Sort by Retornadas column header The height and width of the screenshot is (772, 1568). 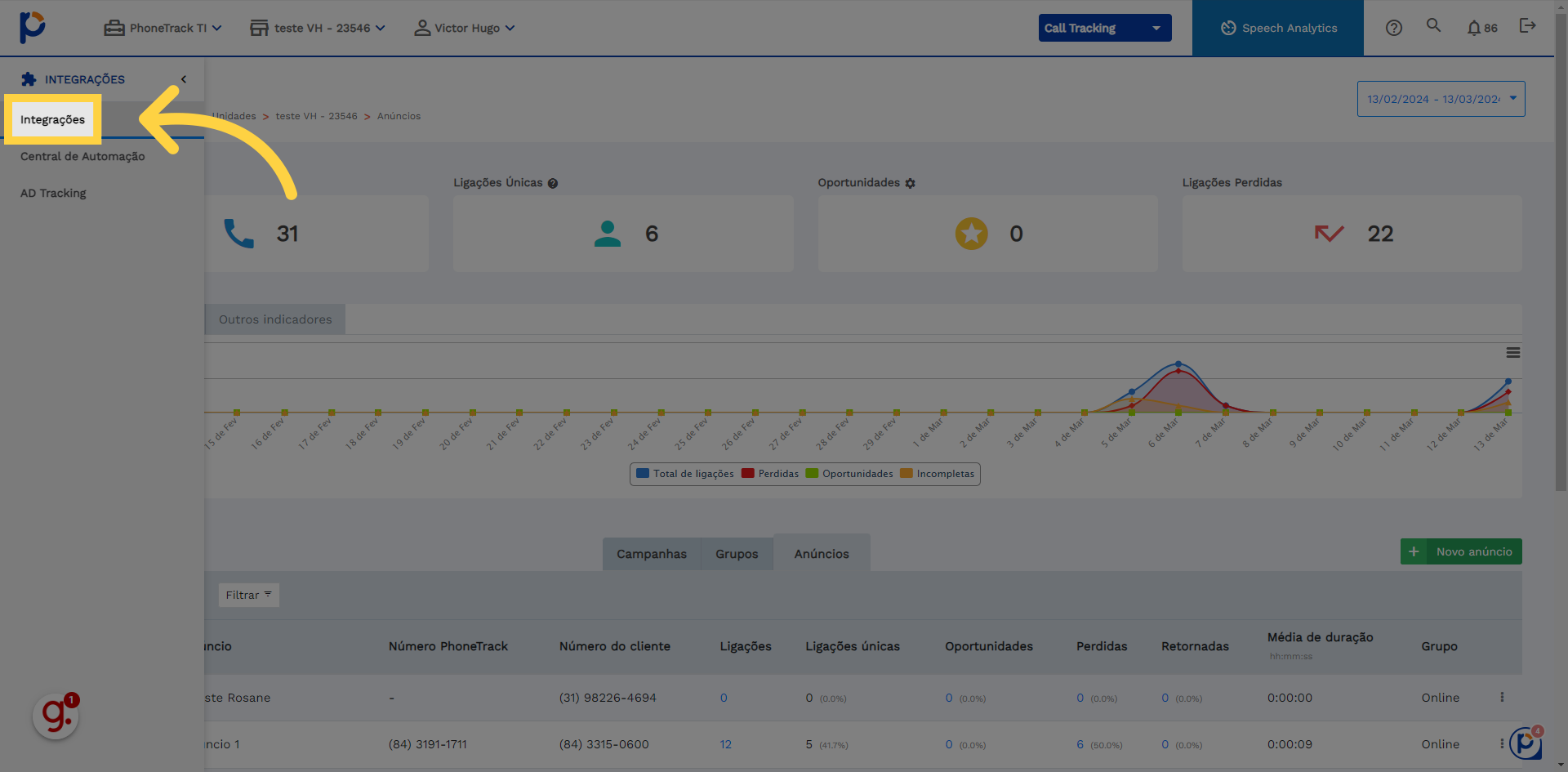pos(1195,646)
